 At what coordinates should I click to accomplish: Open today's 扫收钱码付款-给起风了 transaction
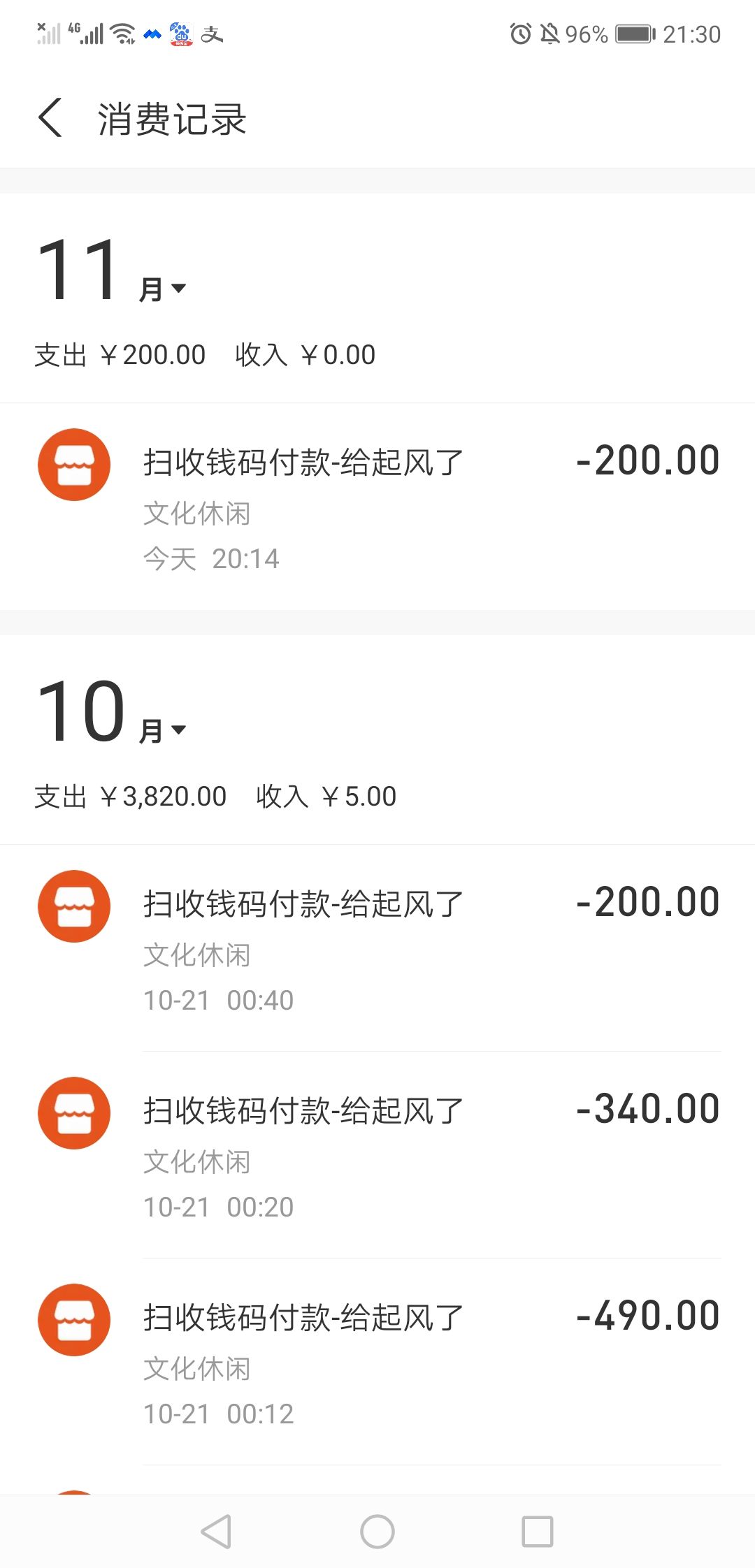click(303, 463)
